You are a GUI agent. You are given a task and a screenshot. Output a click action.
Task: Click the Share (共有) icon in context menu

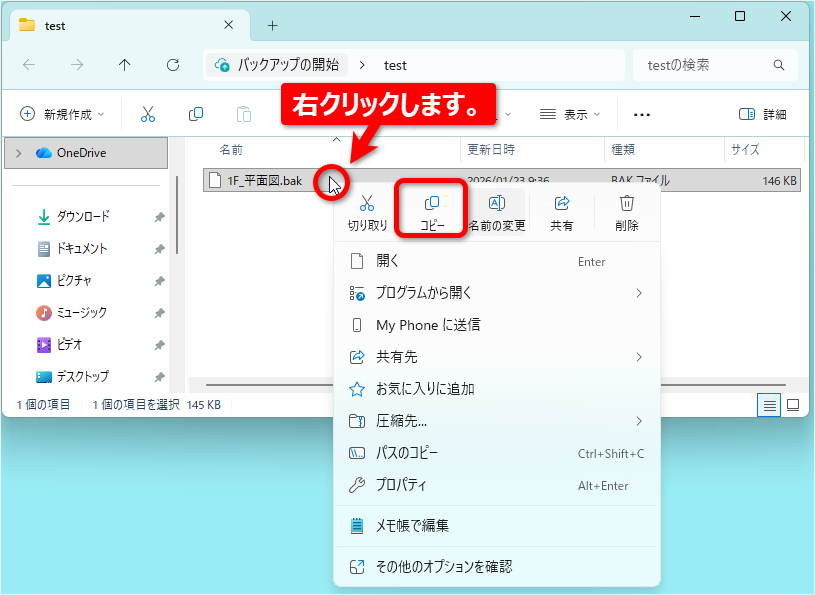click(562, 203)
